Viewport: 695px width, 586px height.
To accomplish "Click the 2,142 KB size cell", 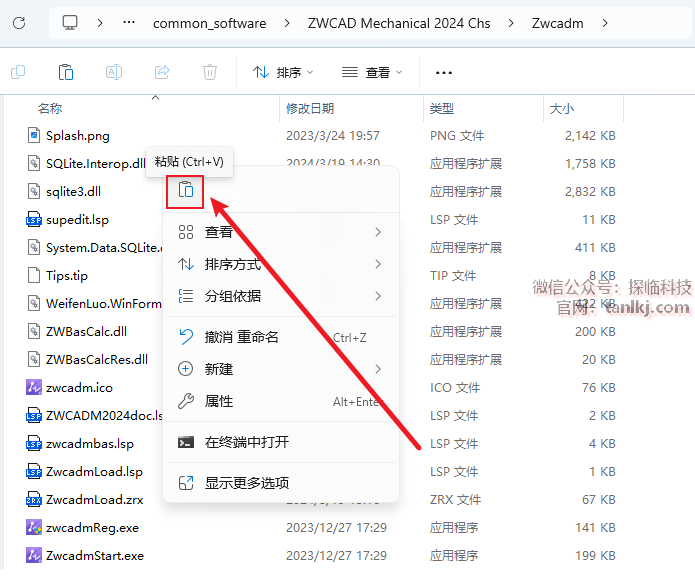I will [x=590, y=136].
